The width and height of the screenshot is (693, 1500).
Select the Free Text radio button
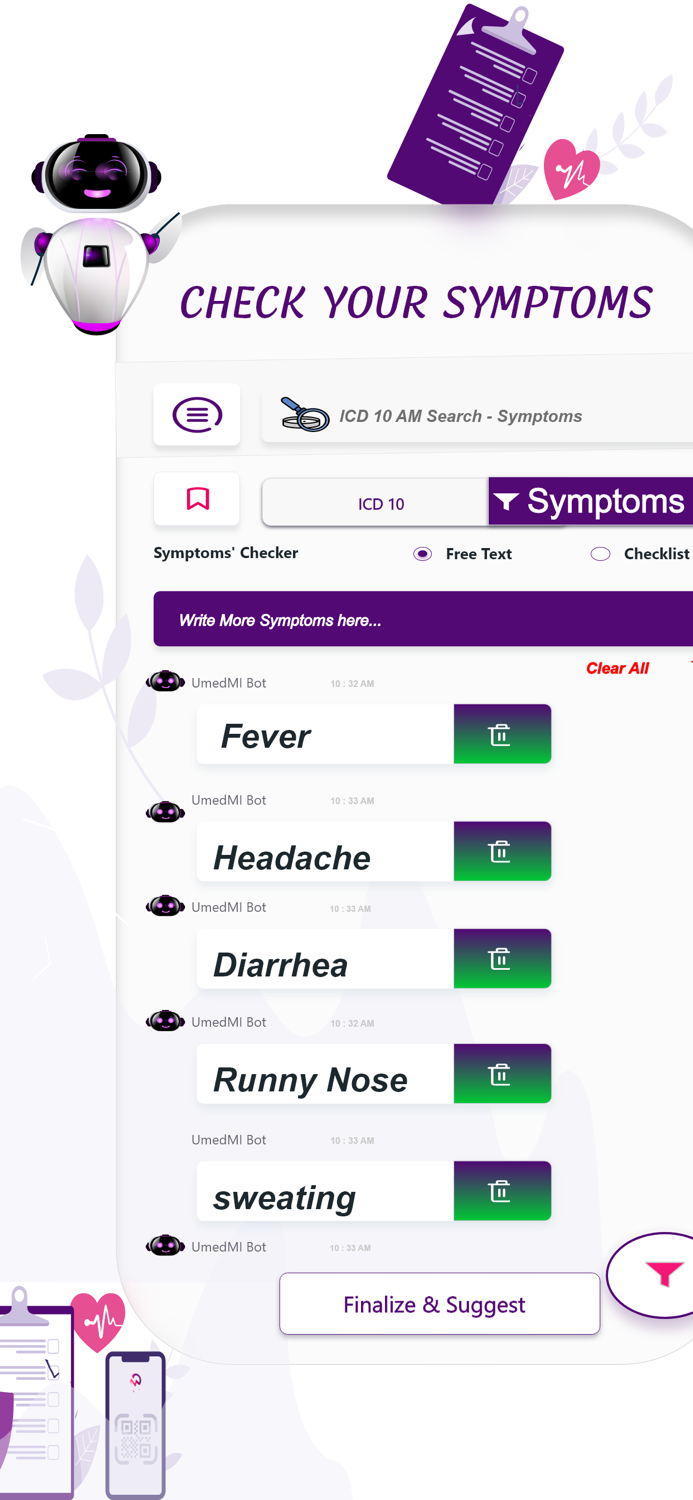422,553
